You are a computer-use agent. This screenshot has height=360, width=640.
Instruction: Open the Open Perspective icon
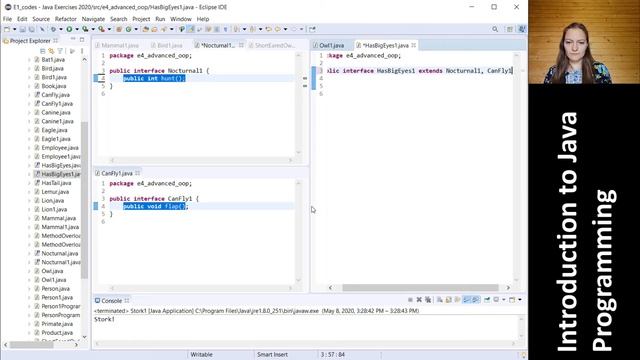point(510,29)
